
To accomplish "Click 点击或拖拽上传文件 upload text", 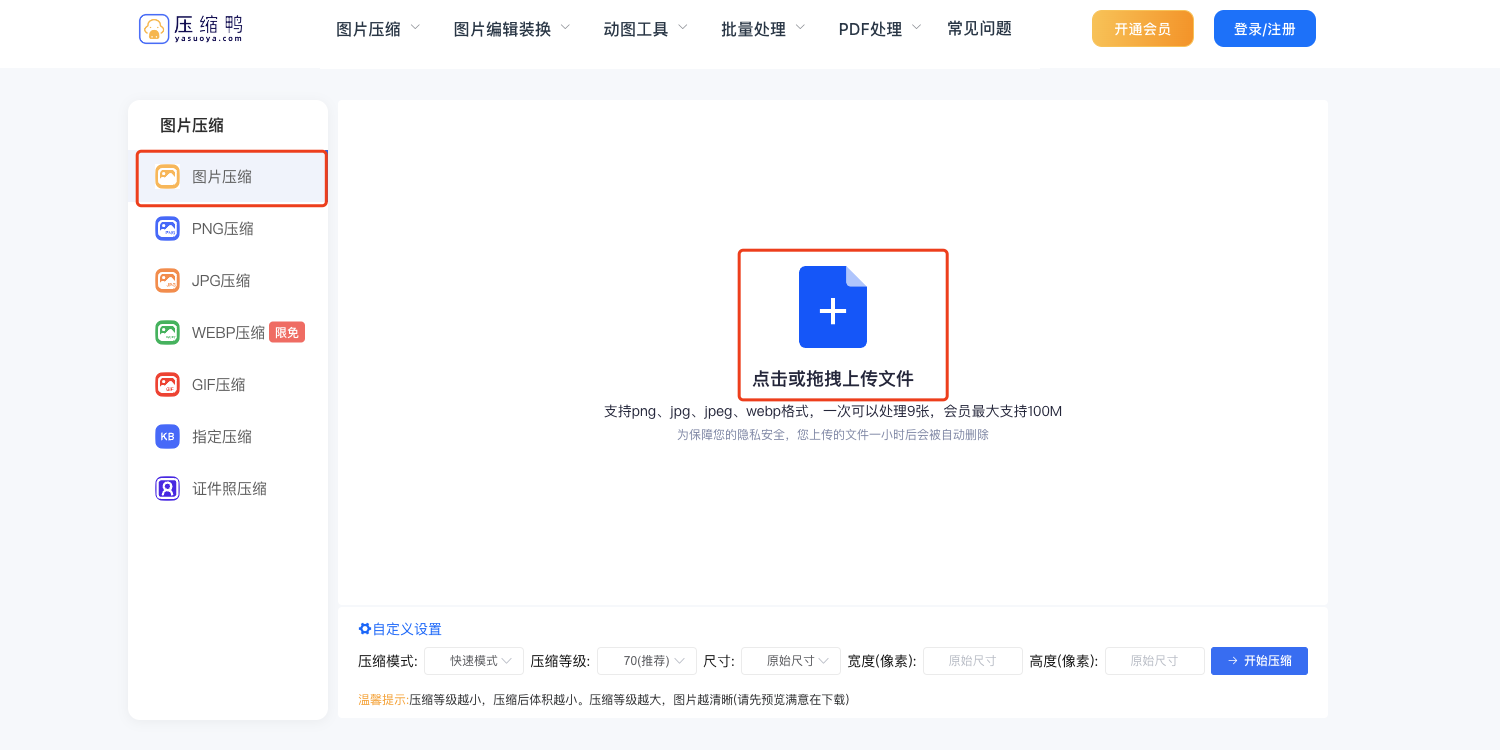I will (x=833, y=379).
